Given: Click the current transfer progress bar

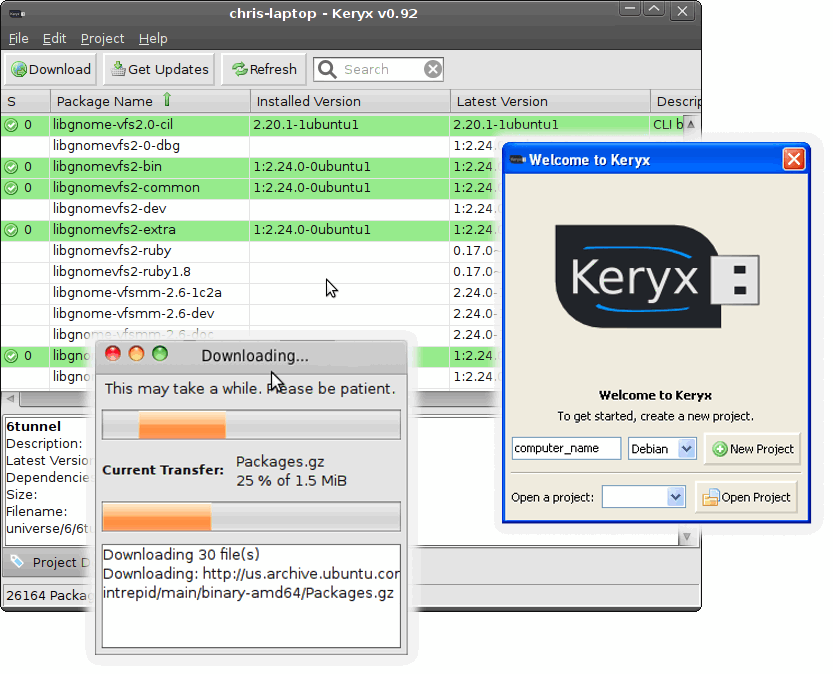Looking at the screenshot, I should point(251,516).
